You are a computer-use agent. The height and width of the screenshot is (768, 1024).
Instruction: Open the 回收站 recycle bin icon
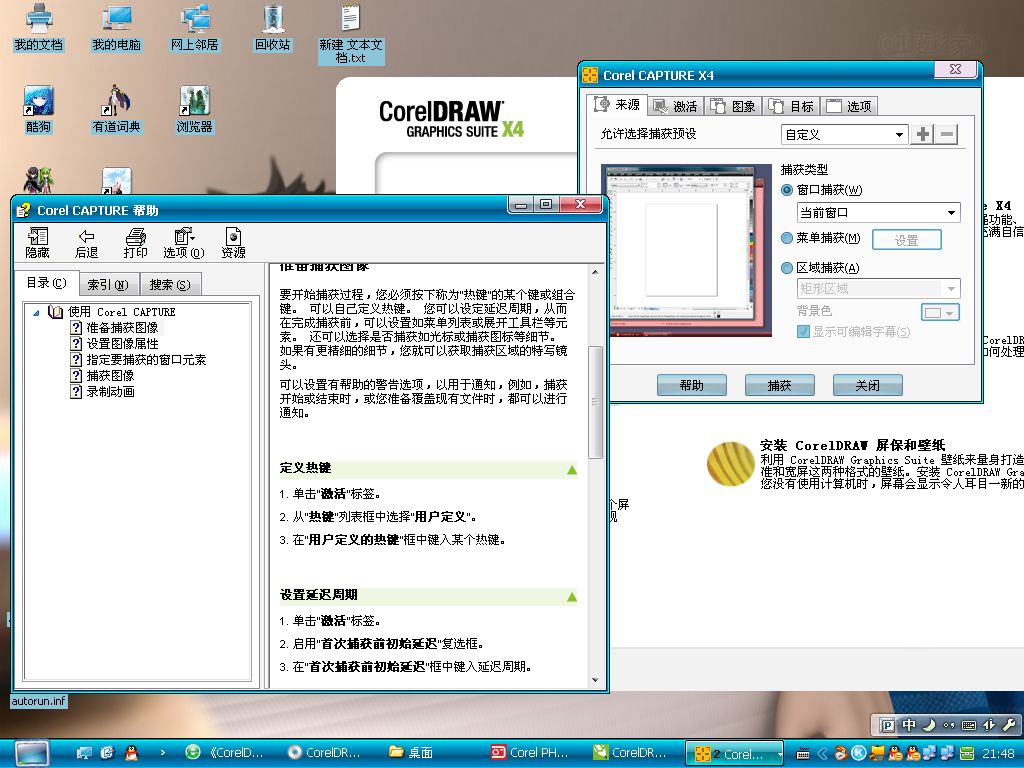pyautogui.click(x=273, y=27)
